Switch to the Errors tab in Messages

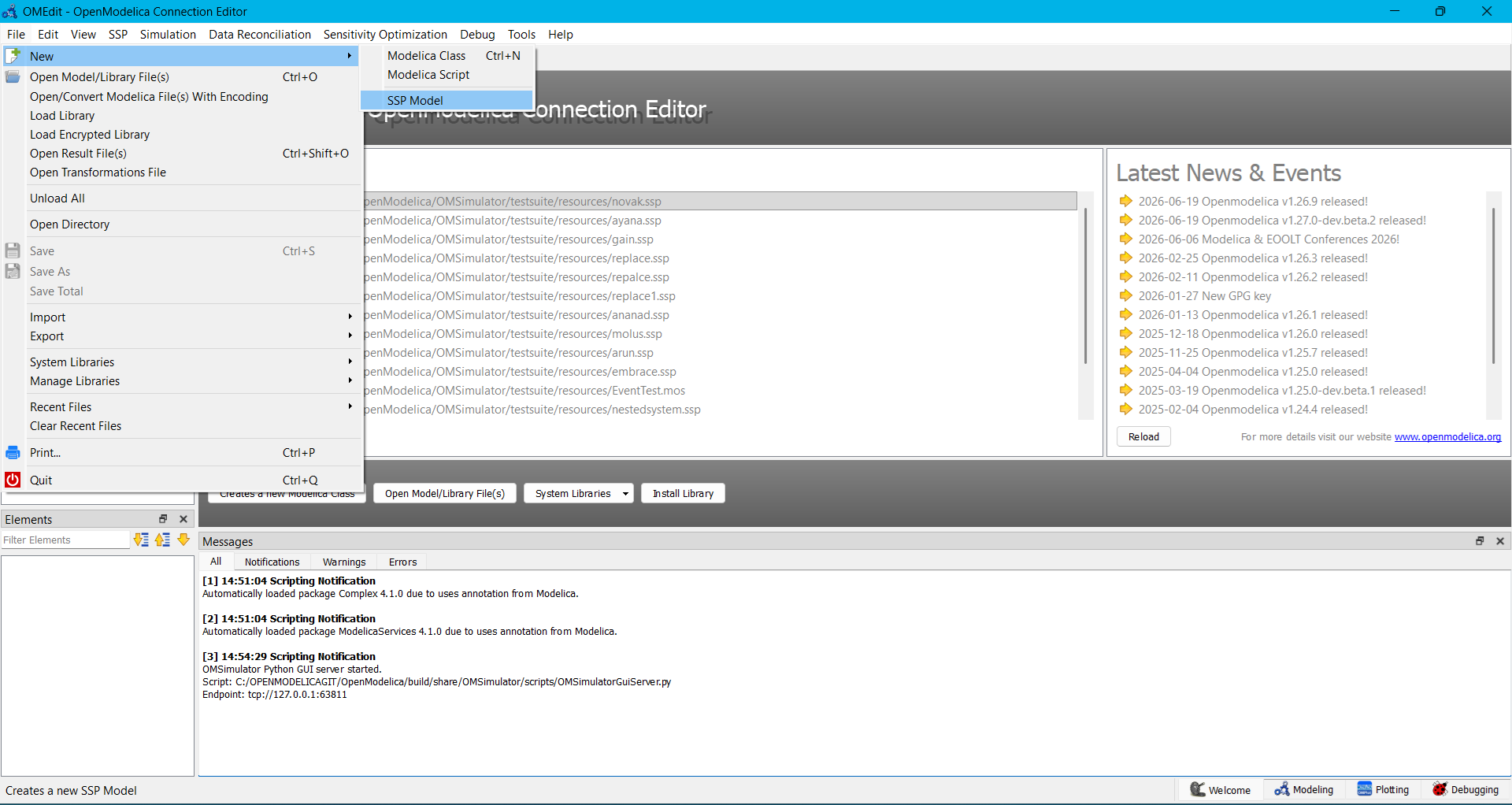(402, 562)
